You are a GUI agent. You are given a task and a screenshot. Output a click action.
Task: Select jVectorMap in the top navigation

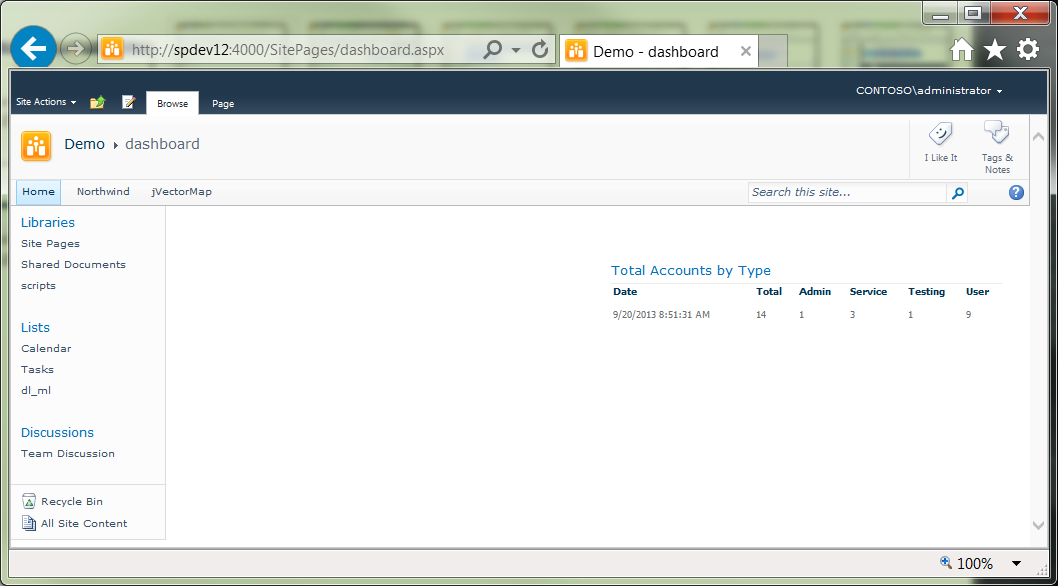(182, 192)
